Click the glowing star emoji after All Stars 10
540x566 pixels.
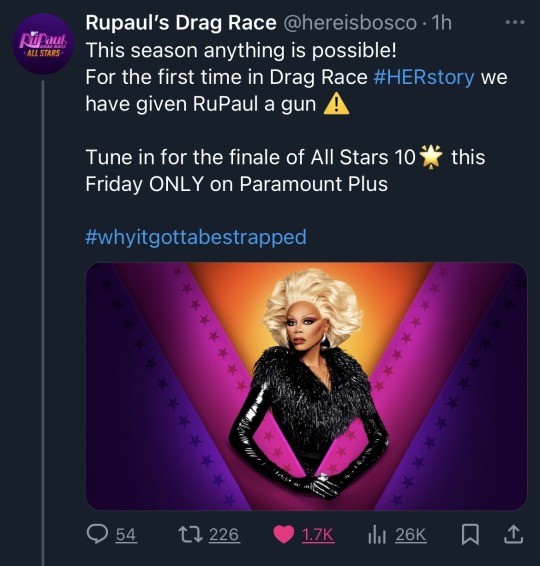[431, 157]
